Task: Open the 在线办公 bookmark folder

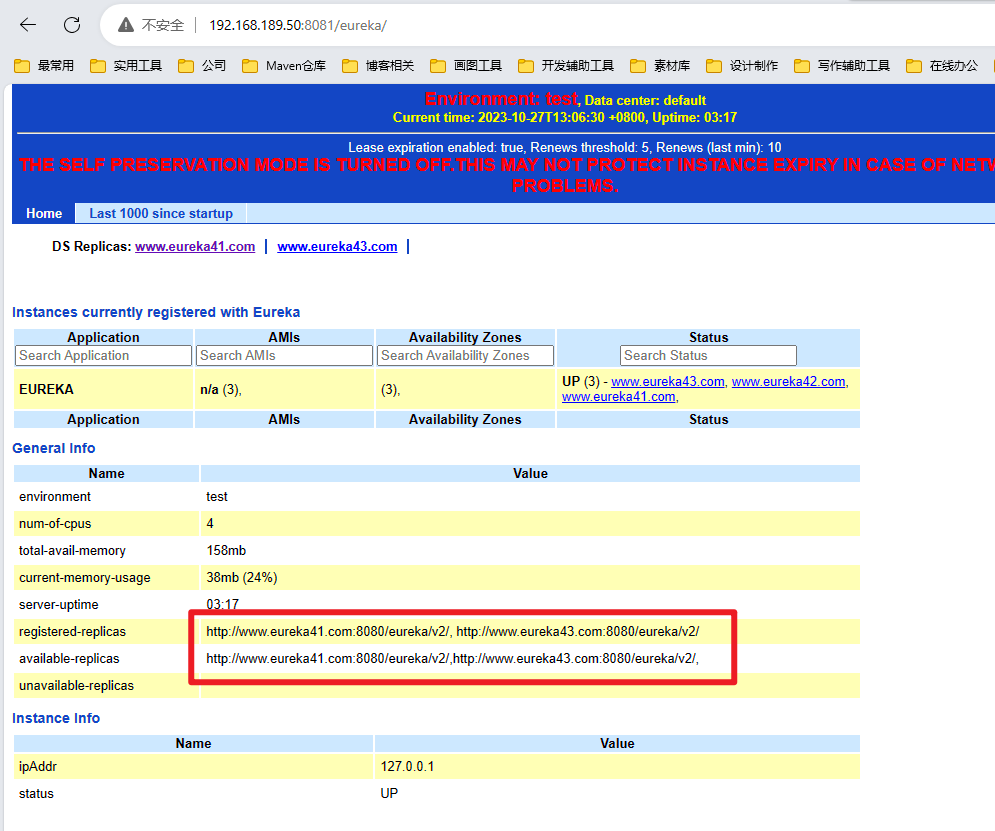Action: click(x=942, y=65)
